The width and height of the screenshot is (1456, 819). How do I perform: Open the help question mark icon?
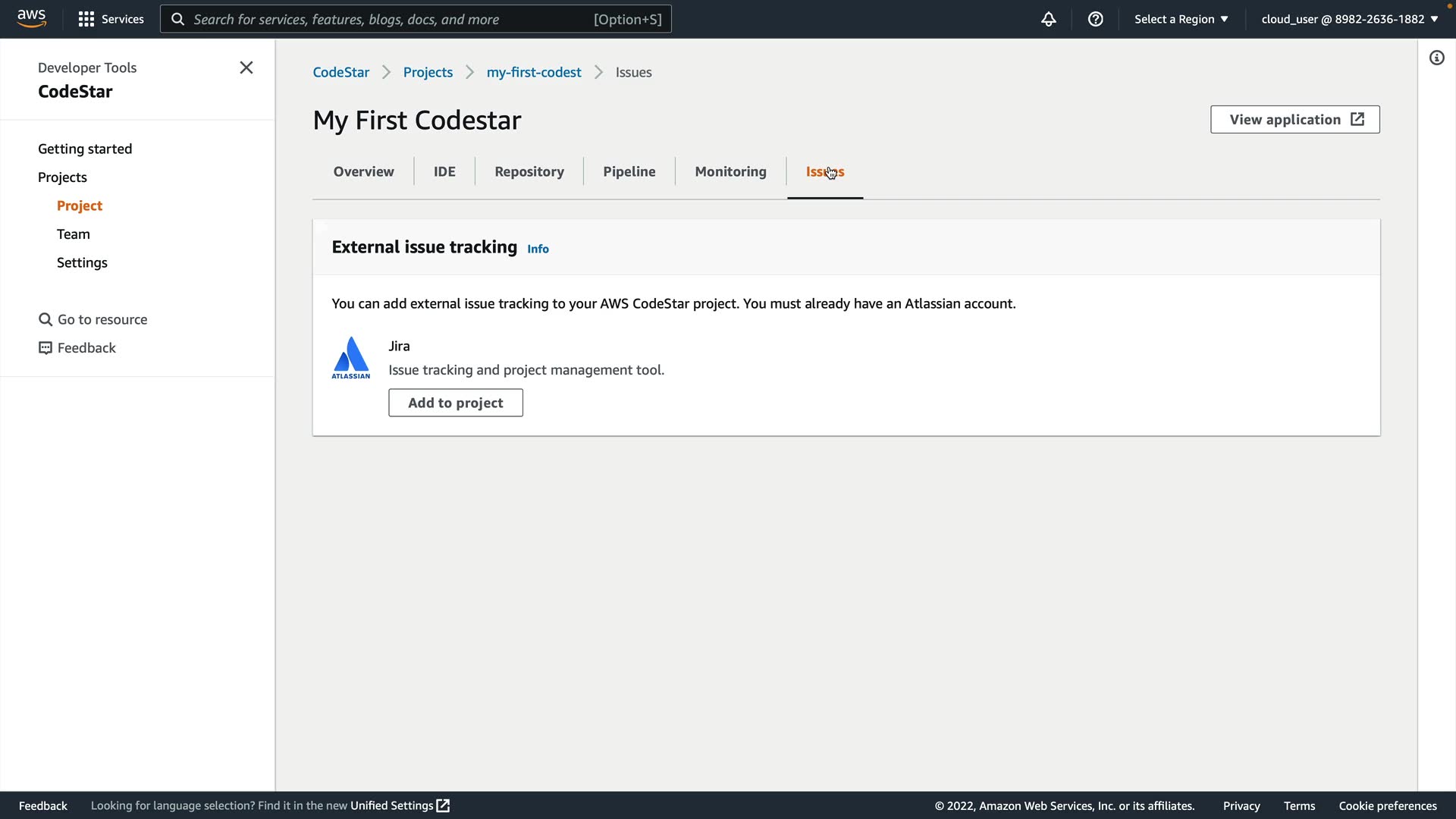[x=1095, y=19]
